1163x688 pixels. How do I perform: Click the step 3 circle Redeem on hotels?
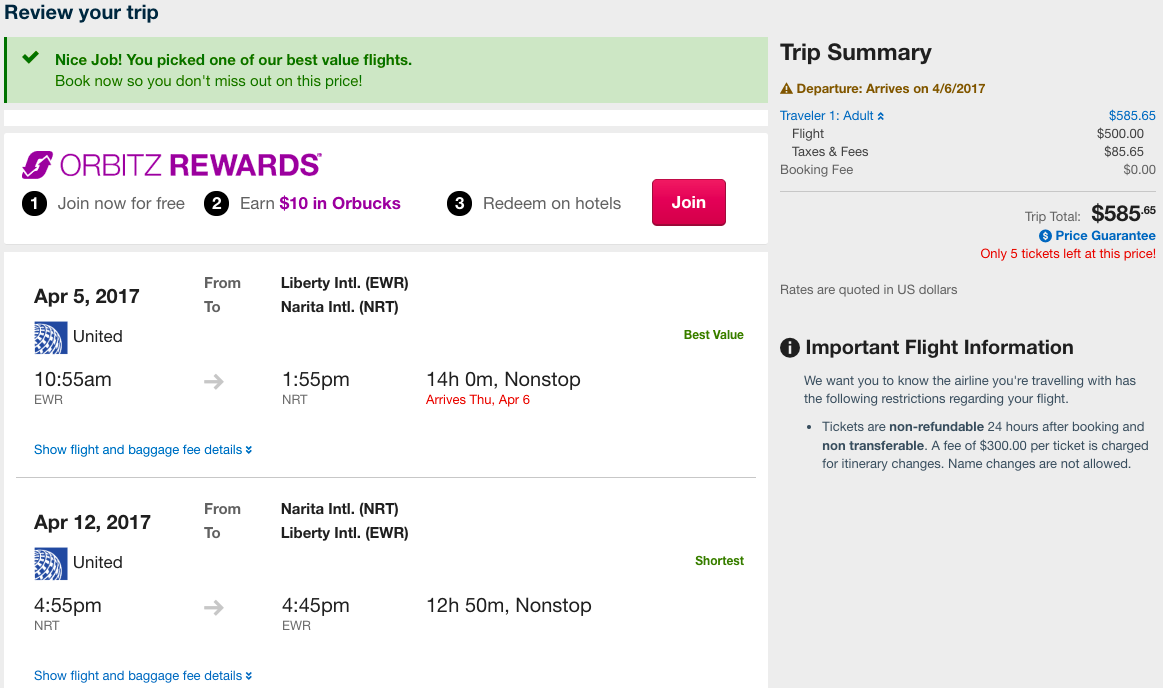click(459, 203)
